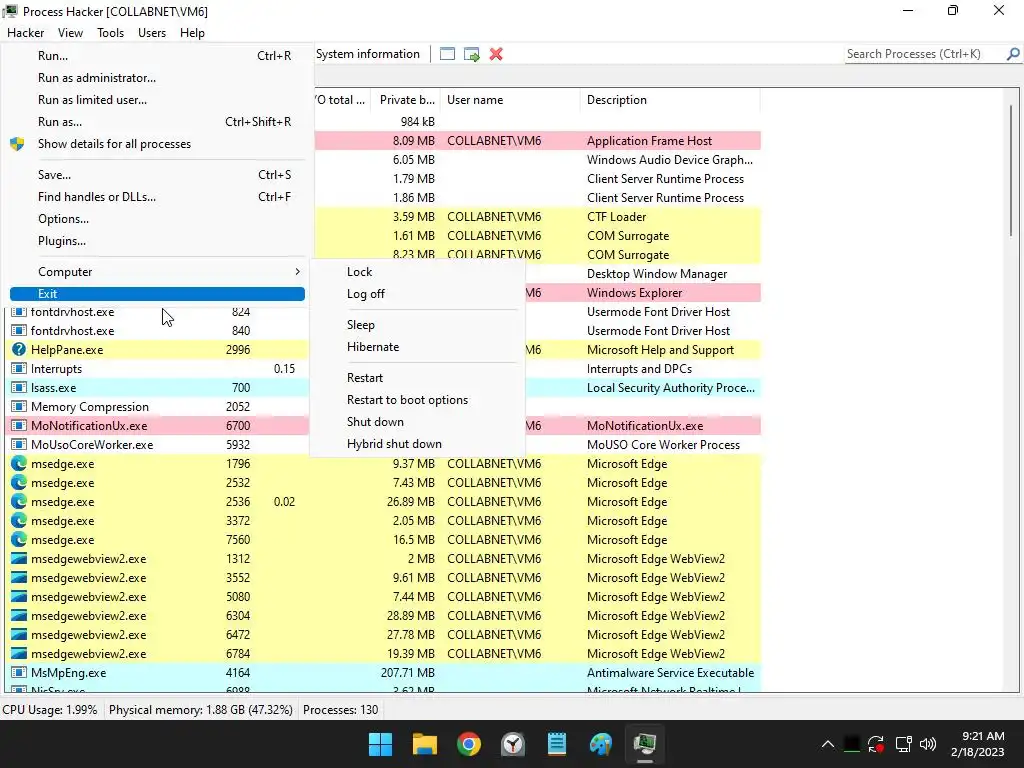The width and height of the screenshot is (1024, 768).
Task: Choose Log off in submenu
Action: coord(417,294)
